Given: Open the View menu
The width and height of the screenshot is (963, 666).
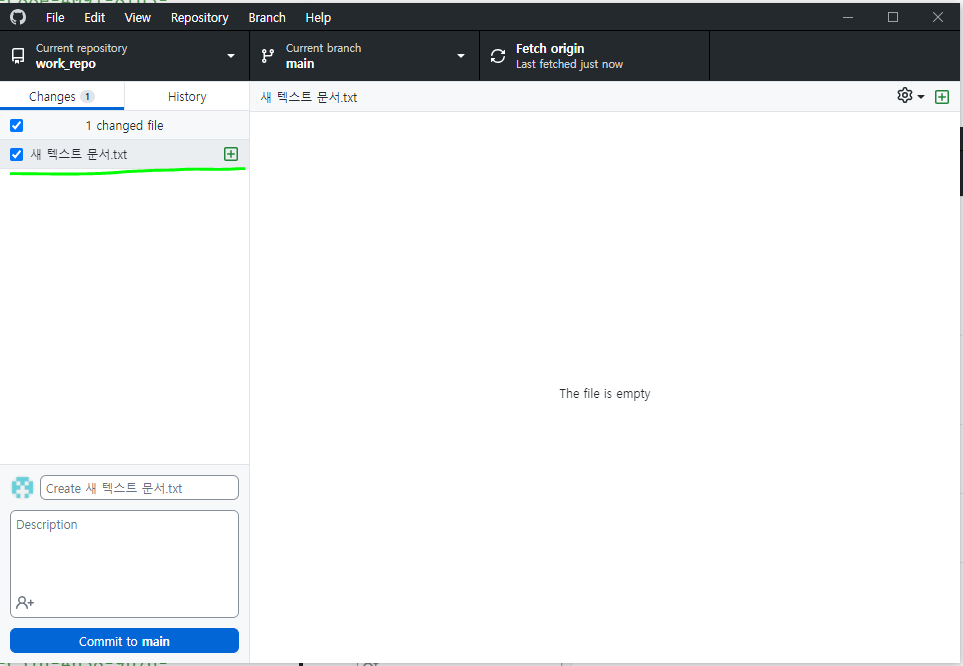Looking at the screenshot, I should click(138, 18).
